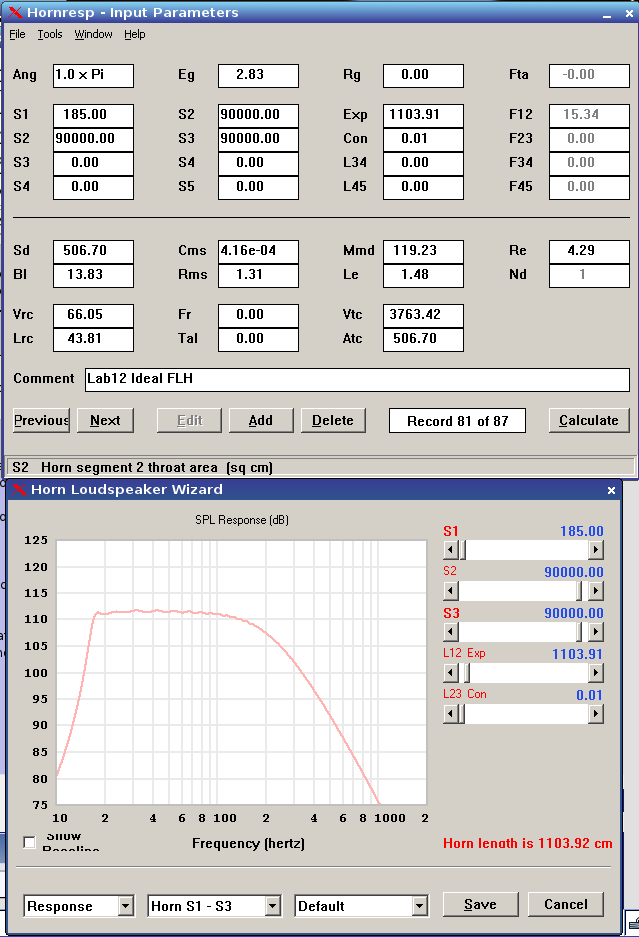This screenshot has width=639, height=937.
Task: Click the S1 slider thumb
Action: click(x=463, y=549)
